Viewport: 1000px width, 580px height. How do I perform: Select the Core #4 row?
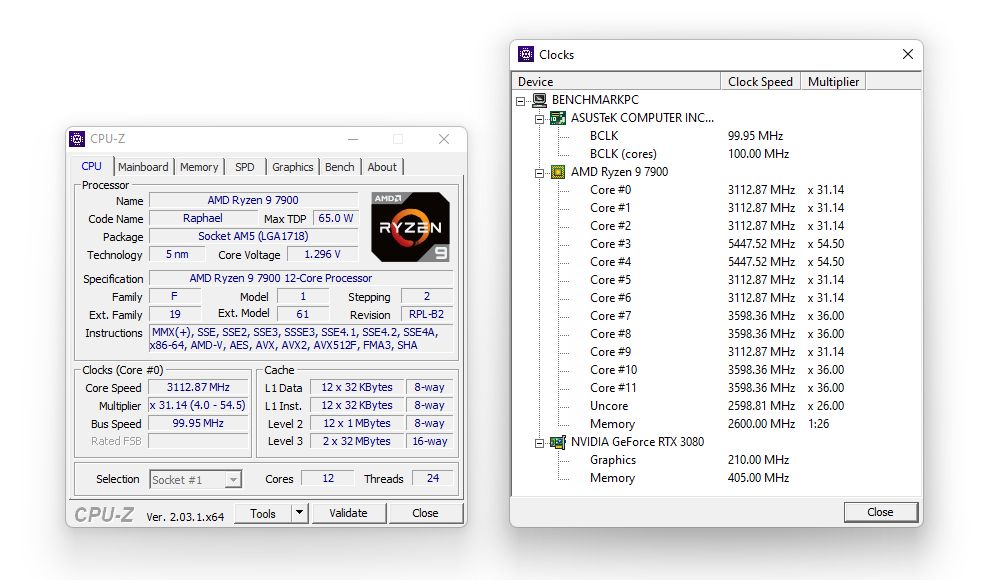click(x=717, y=262)
